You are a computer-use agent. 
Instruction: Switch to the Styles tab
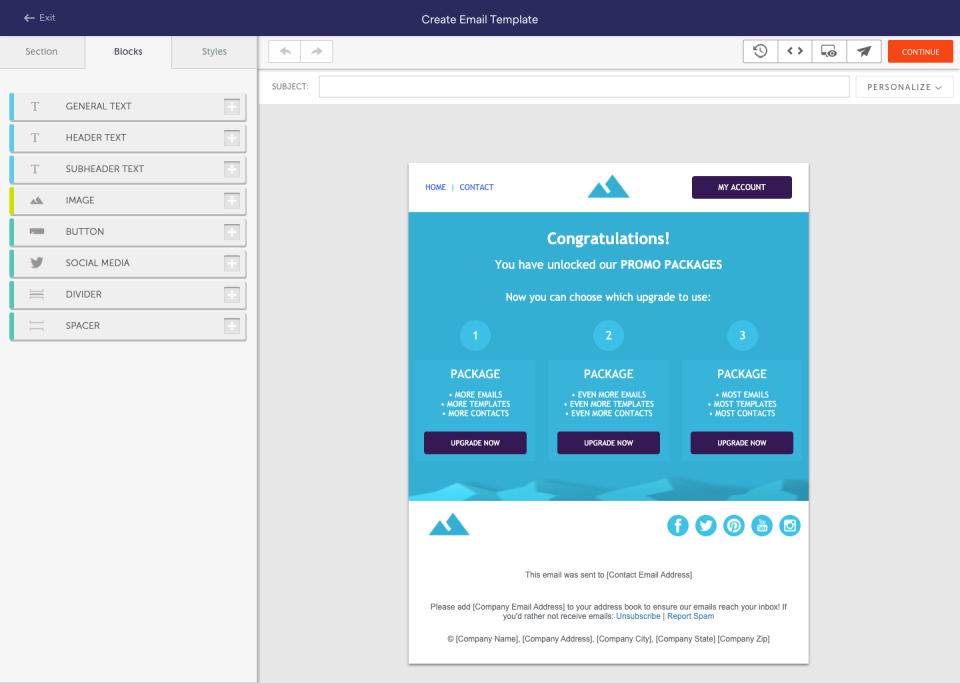(213, 51)
